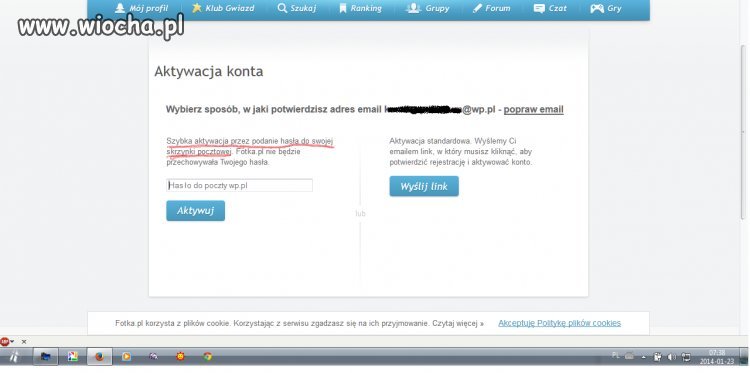
Task: Click the volume icon in system tray
Action: coord(672,357)
